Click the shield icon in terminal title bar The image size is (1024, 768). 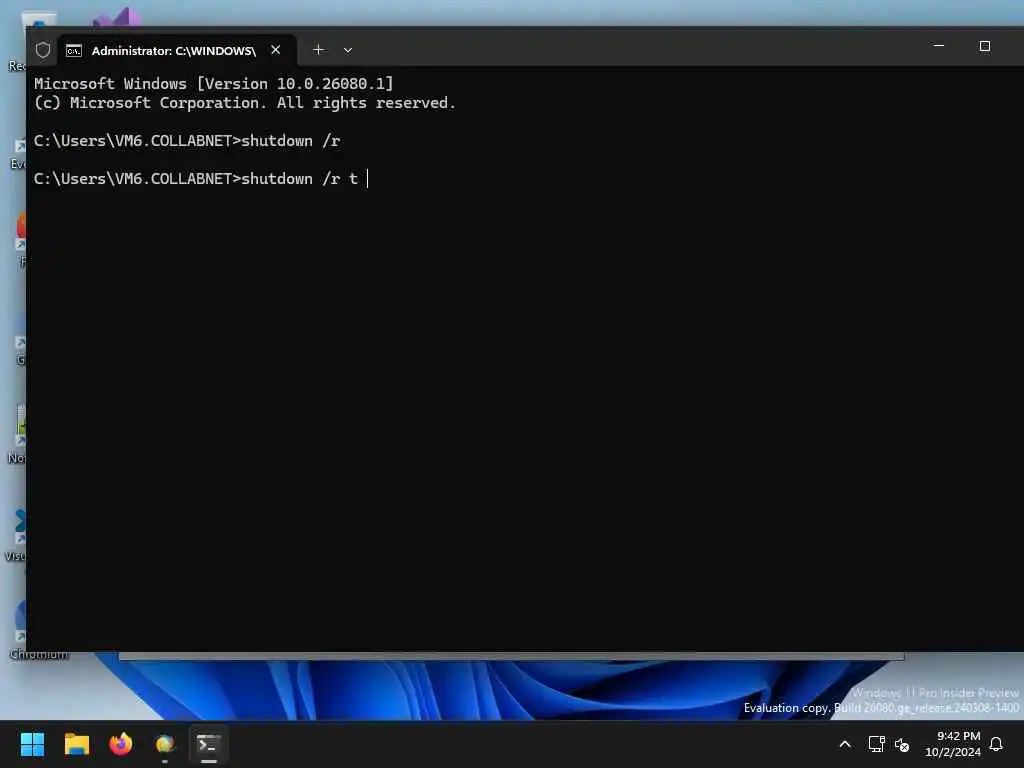pos(43,50)
